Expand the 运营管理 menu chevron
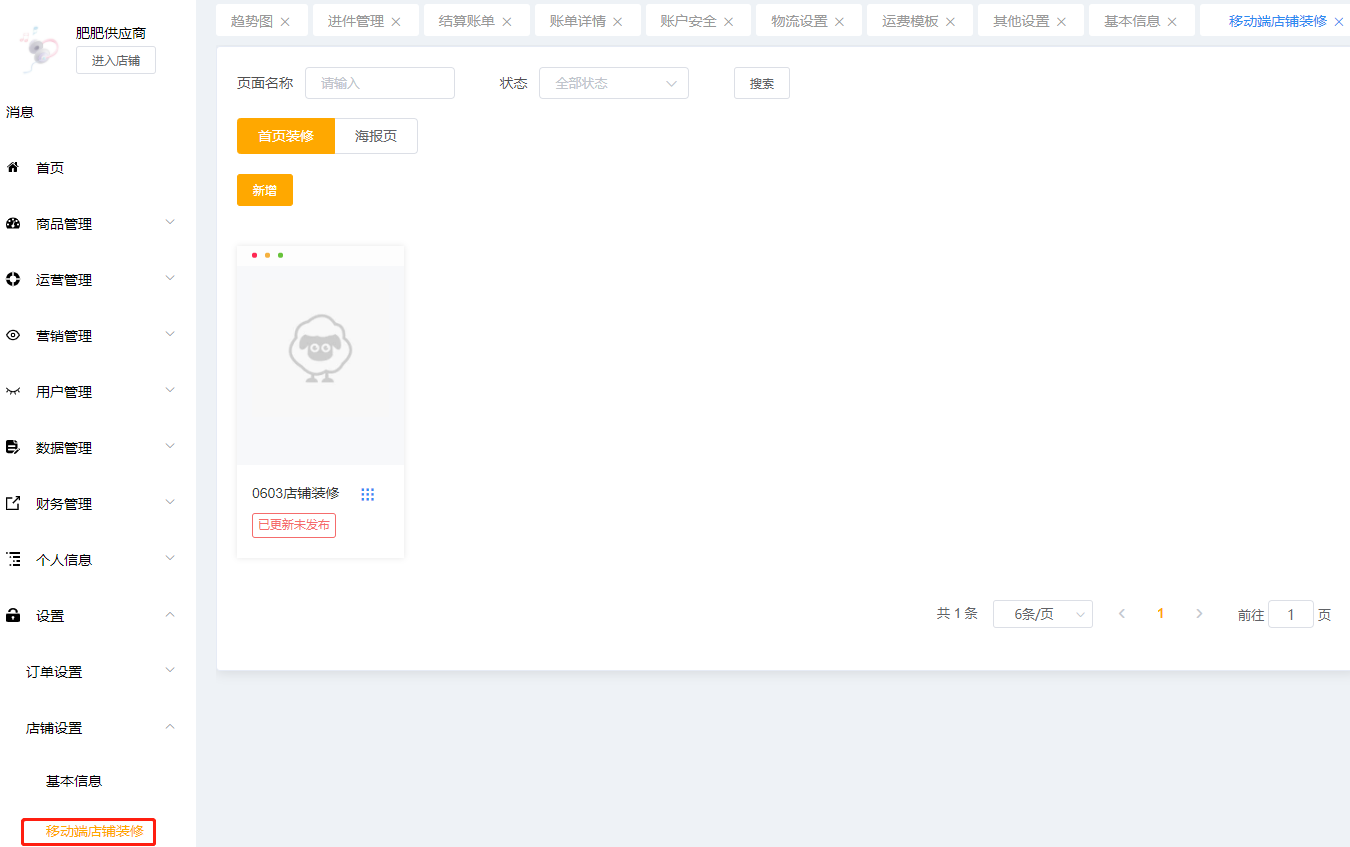Viewport: 1350px width, 847px height. click(170, 278)
